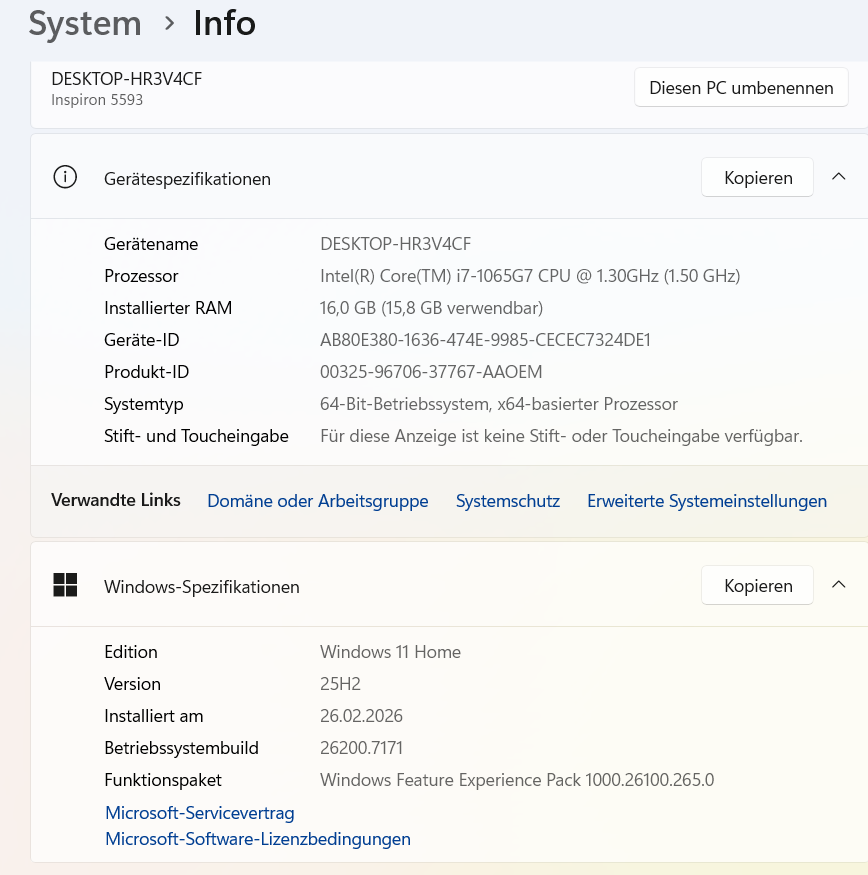Click the Verwandte Links label
Screen dimensions: 868x875
116,499
